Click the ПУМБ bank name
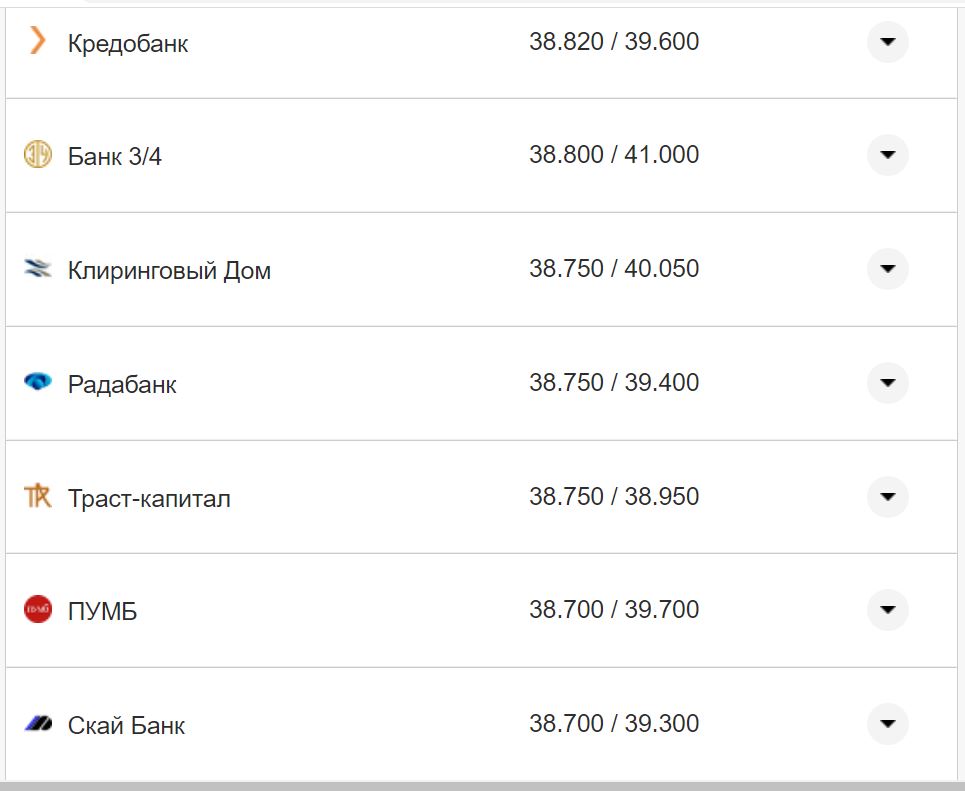965x791 pixels. coord(105,609)
